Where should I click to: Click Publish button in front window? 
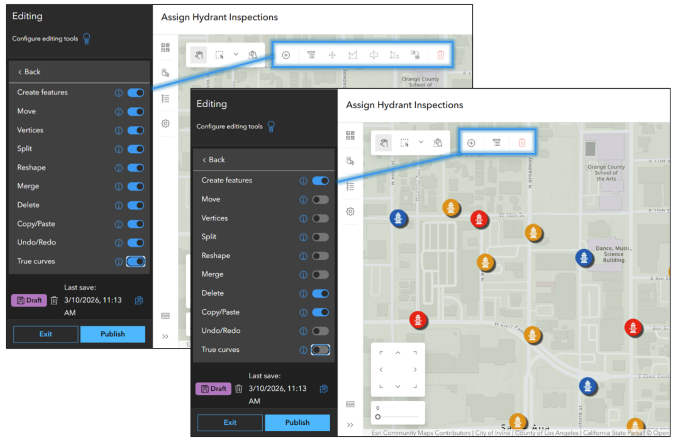[297, 422]
